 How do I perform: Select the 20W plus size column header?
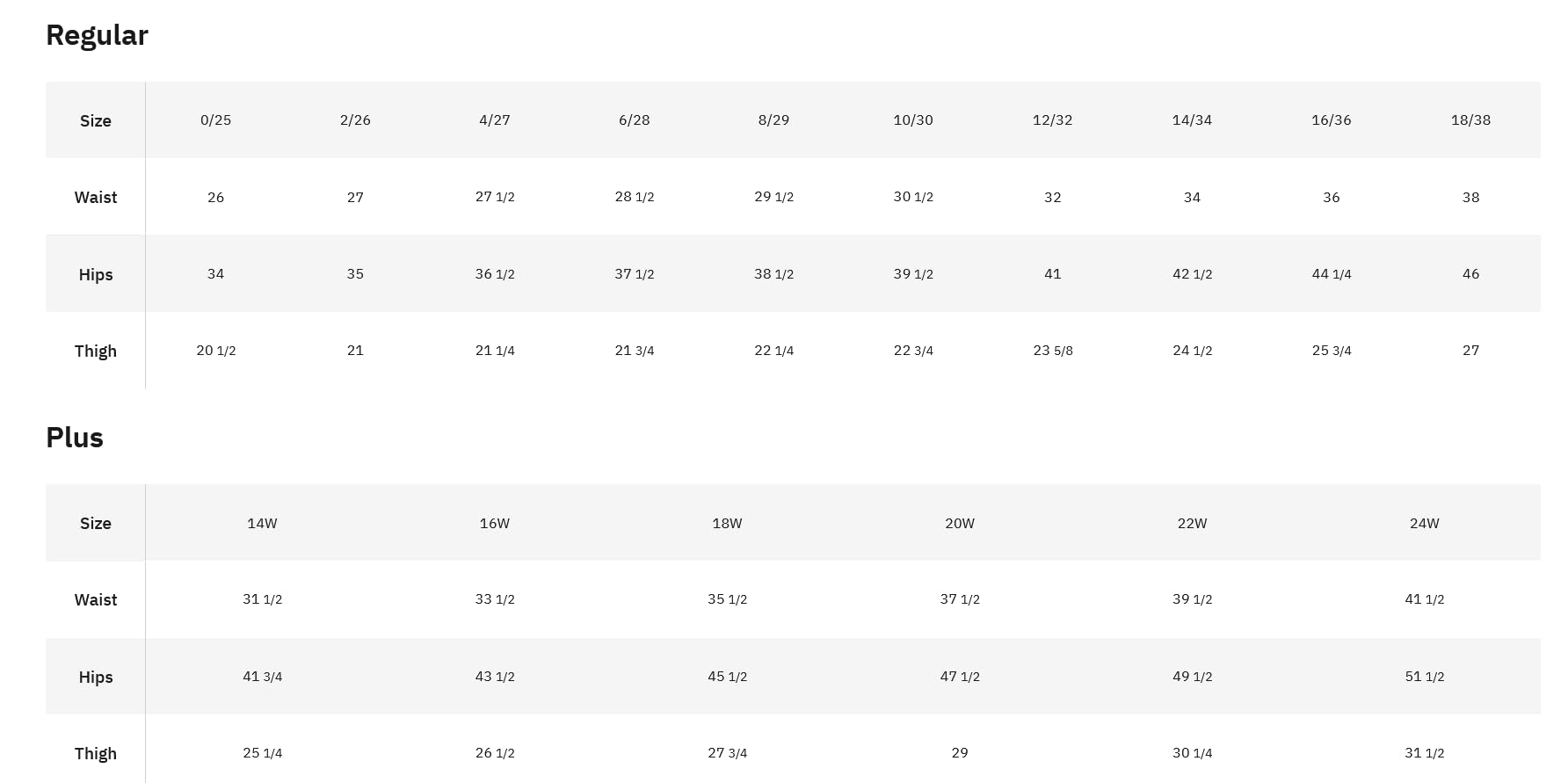tap(960, 524)
